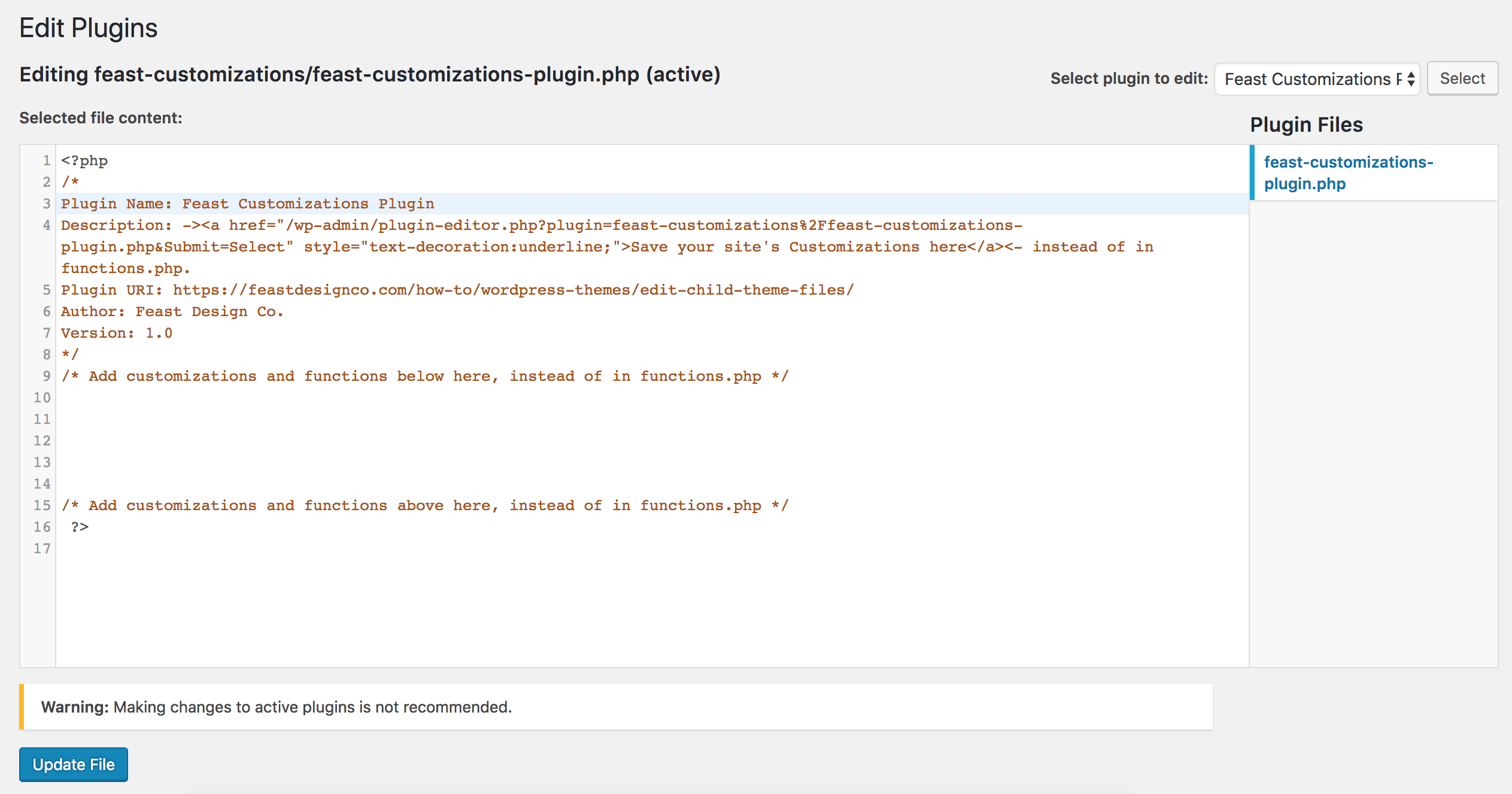Click the Plugin Files heading
Image resolution: width=1512 pixels, height=794 pixels.
(x=1306, y=125)
